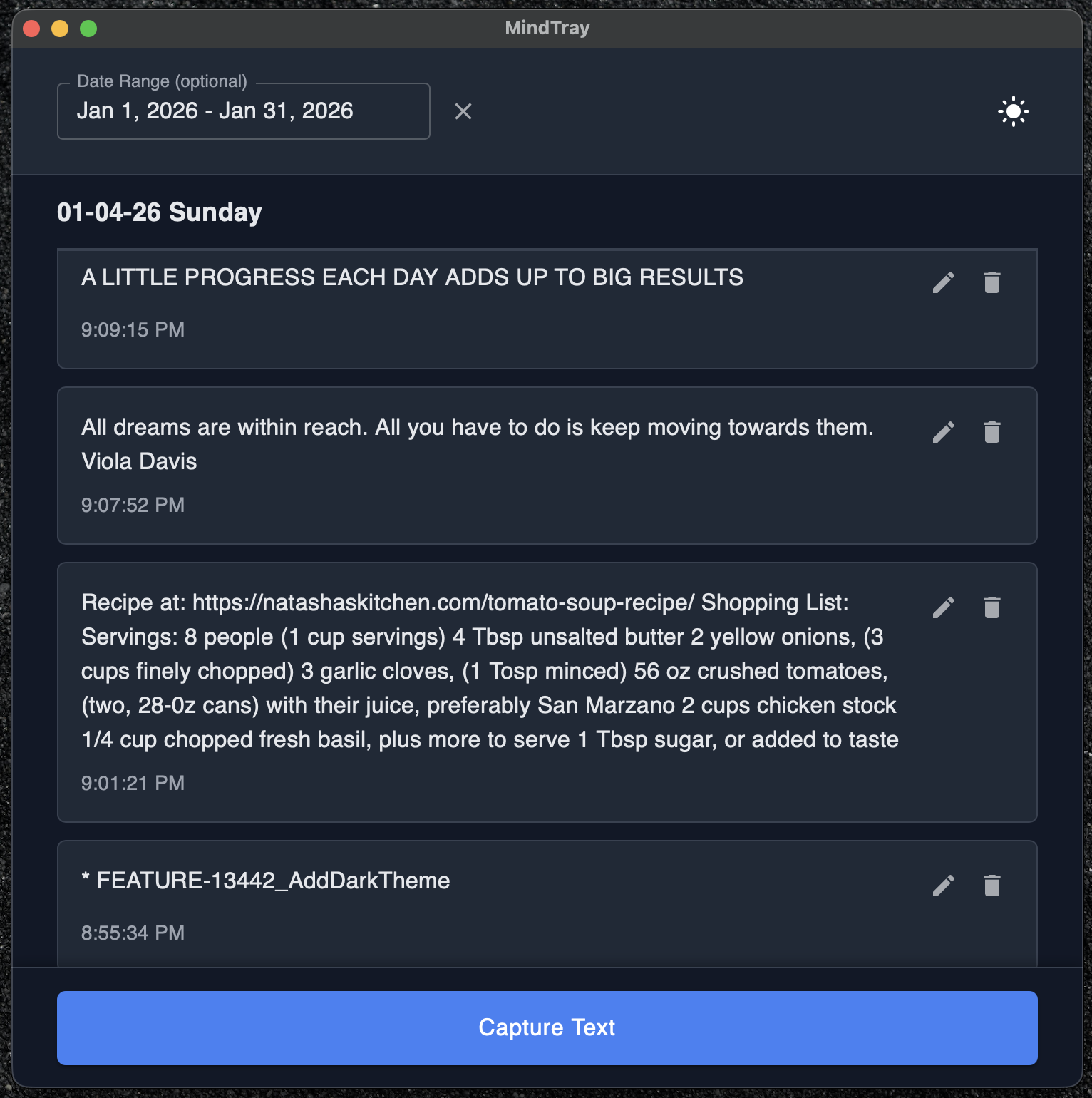Edit the FEATURE-13442_AddDarkTheme note
1092x1098 pixels.
[x=943, y=886]
